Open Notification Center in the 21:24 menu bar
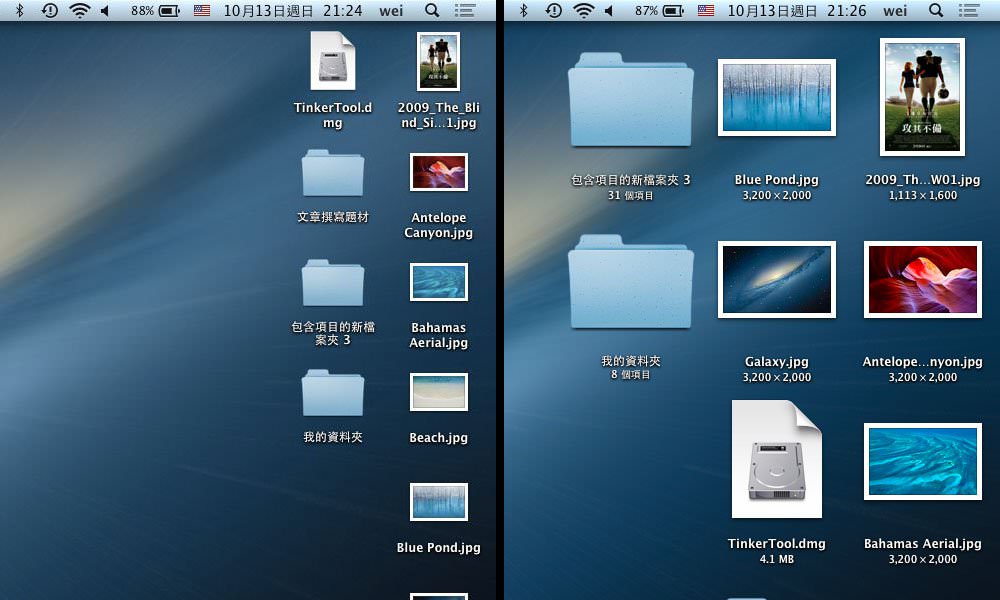 point(464,10)
